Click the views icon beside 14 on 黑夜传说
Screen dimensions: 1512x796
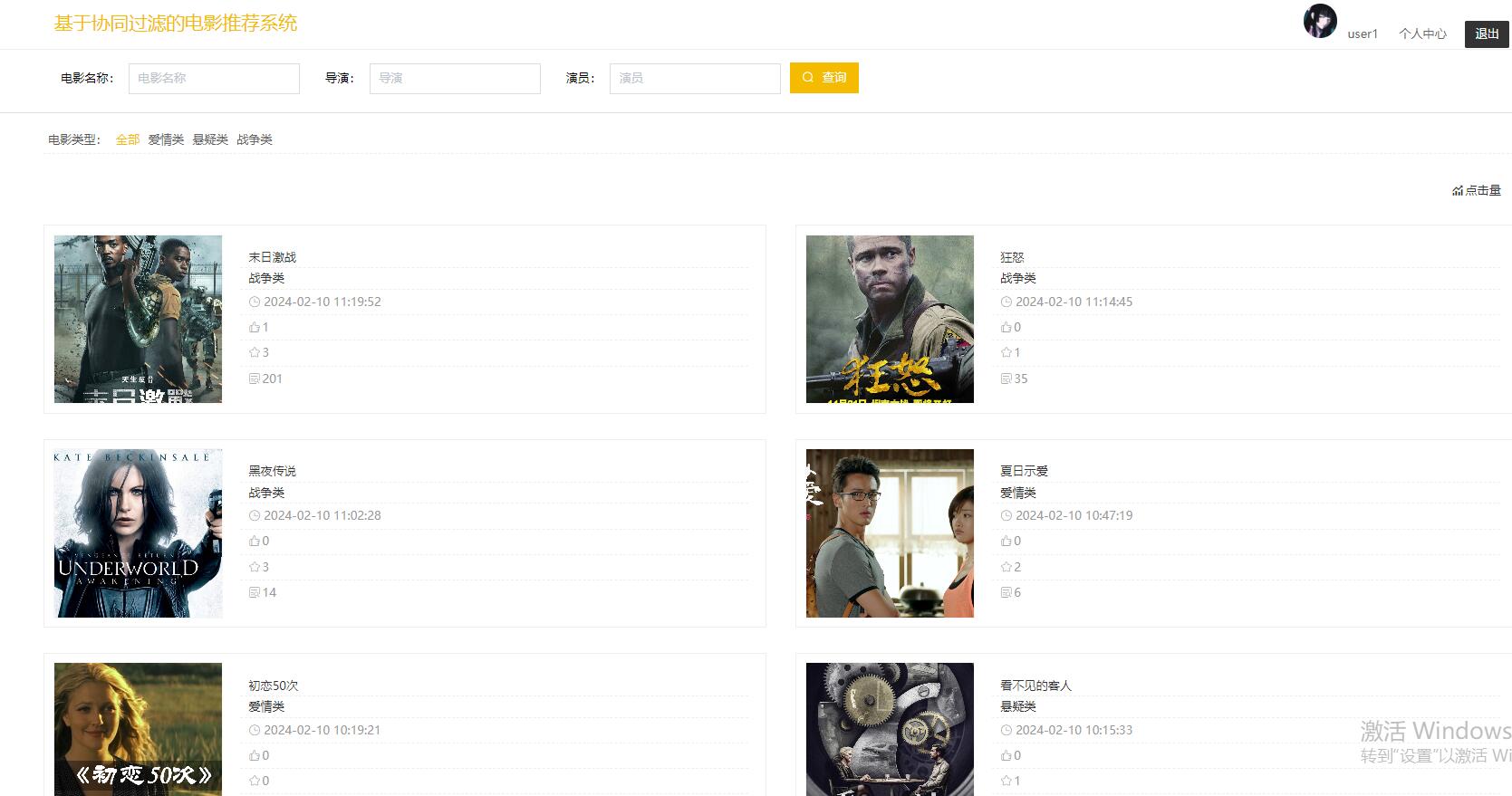click(x=255, y=592)
